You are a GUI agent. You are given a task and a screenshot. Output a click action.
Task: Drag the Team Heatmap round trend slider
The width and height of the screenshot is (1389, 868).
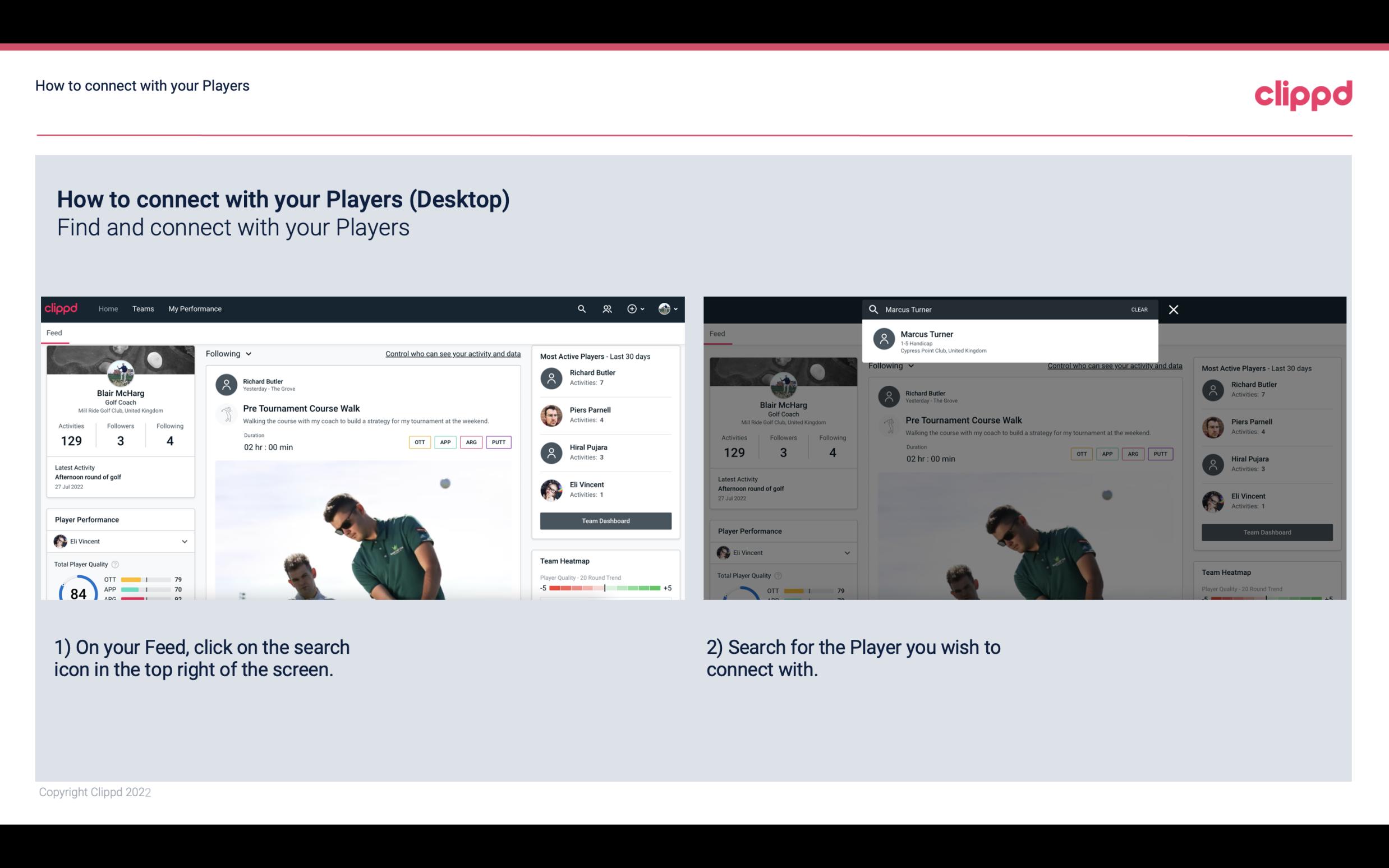point(605,589)
